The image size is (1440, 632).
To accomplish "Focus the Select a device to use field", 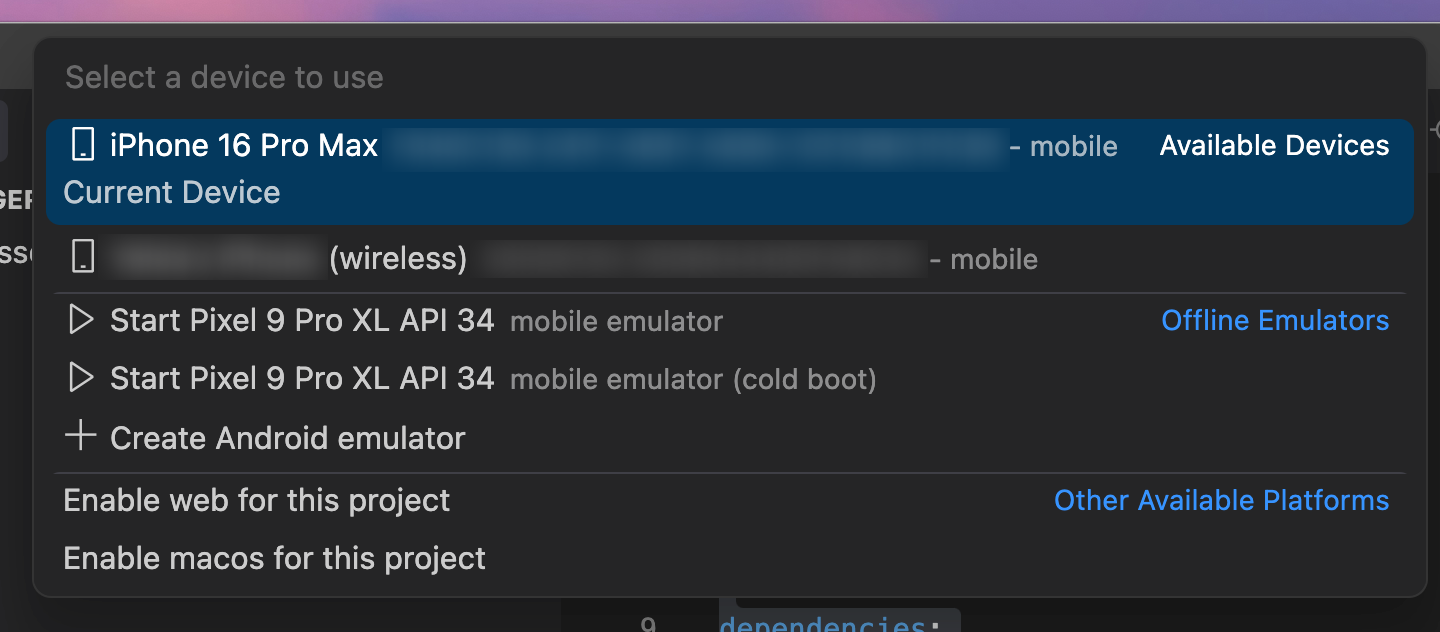I will point(729,78).
